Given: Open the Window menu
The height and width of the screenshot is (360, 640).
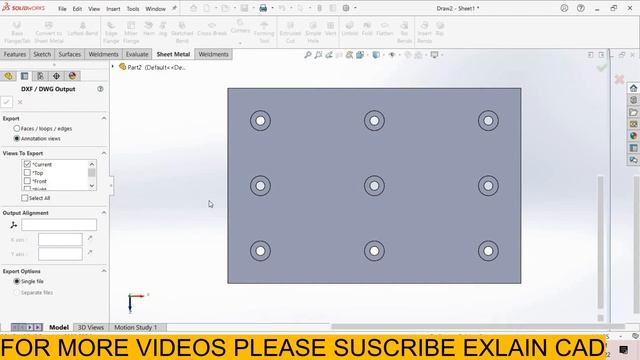Looking at the screenshot, I should point(156,9).
